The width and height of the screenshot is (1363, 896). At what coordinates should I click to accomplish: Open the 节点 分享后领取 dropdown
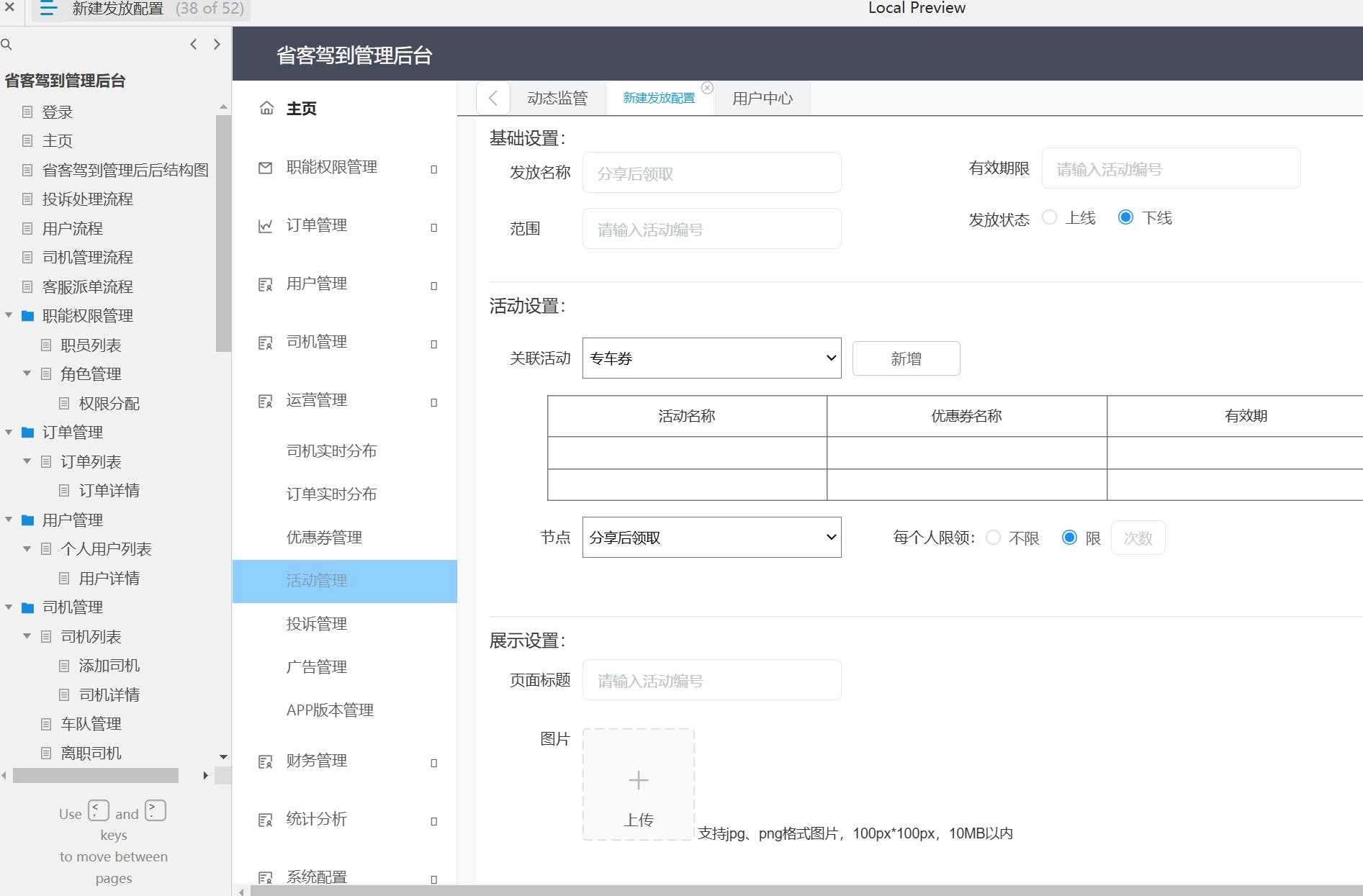(711, 537)
